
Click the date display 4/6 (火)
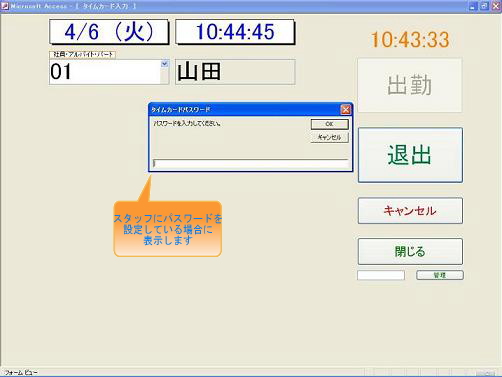tap(109, 32)
